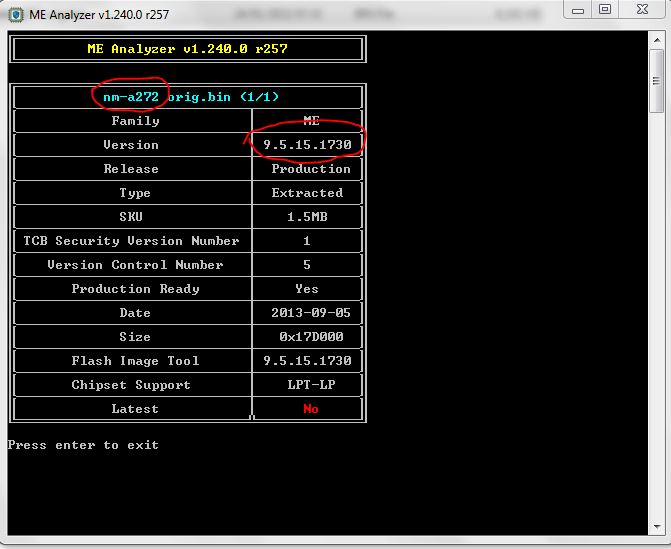Click the Flash Image Tool label
This screenshot has height=549, width=671.
pos(135,361)
